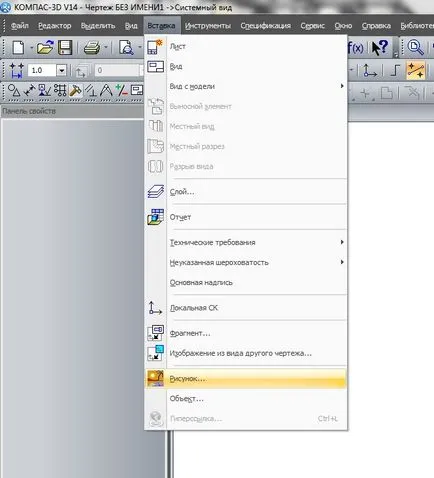Open print preview via the magnifier page icon
434x478 pixels.
coord(126,48)
